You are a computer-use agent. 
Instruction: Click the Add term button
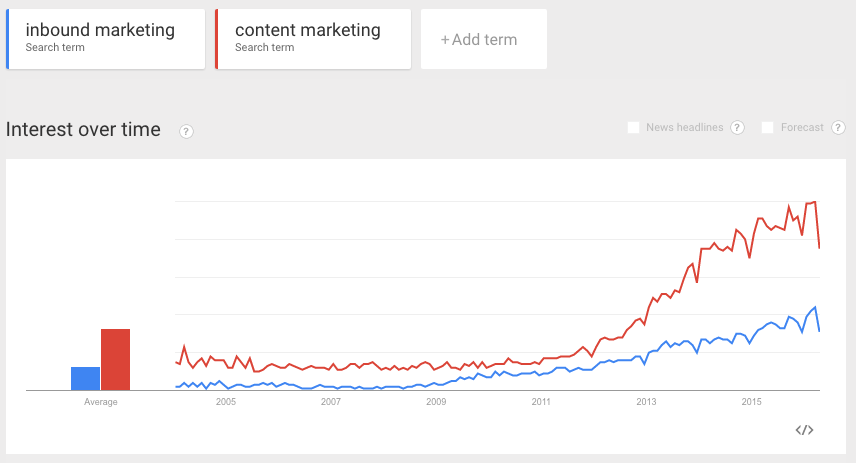pyautogui.click(x=483, y=40)
